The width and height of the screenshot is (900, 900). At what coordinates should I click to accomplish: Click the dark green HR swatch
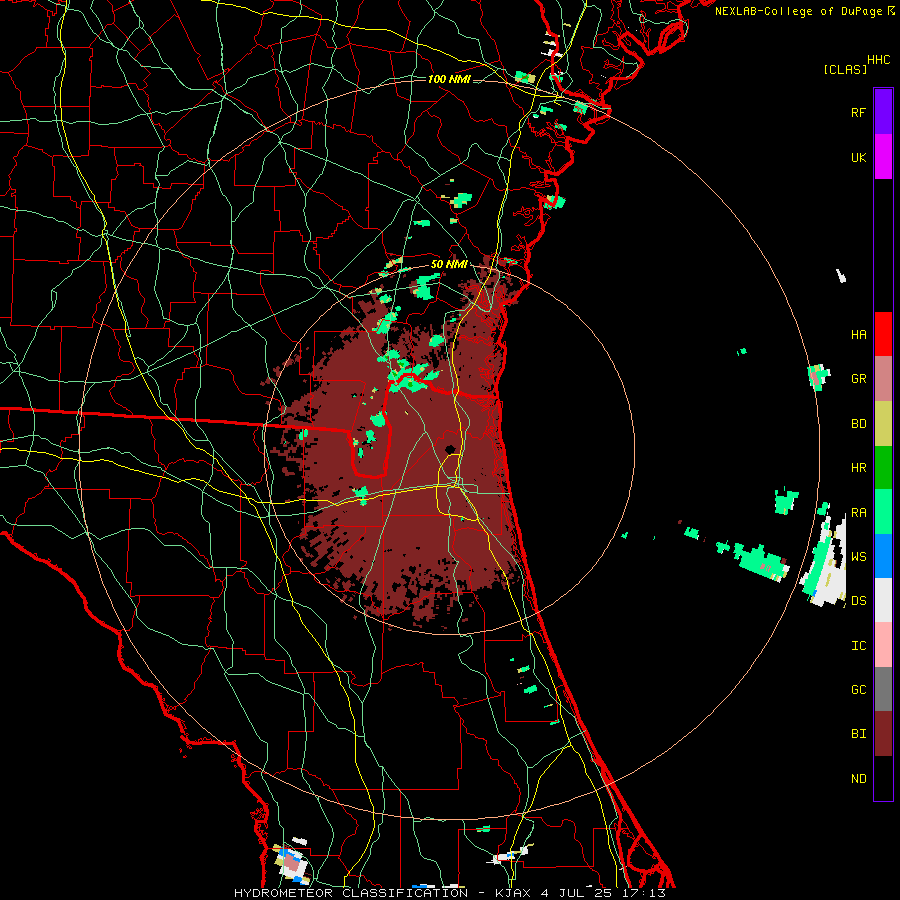tap(883, 467)
